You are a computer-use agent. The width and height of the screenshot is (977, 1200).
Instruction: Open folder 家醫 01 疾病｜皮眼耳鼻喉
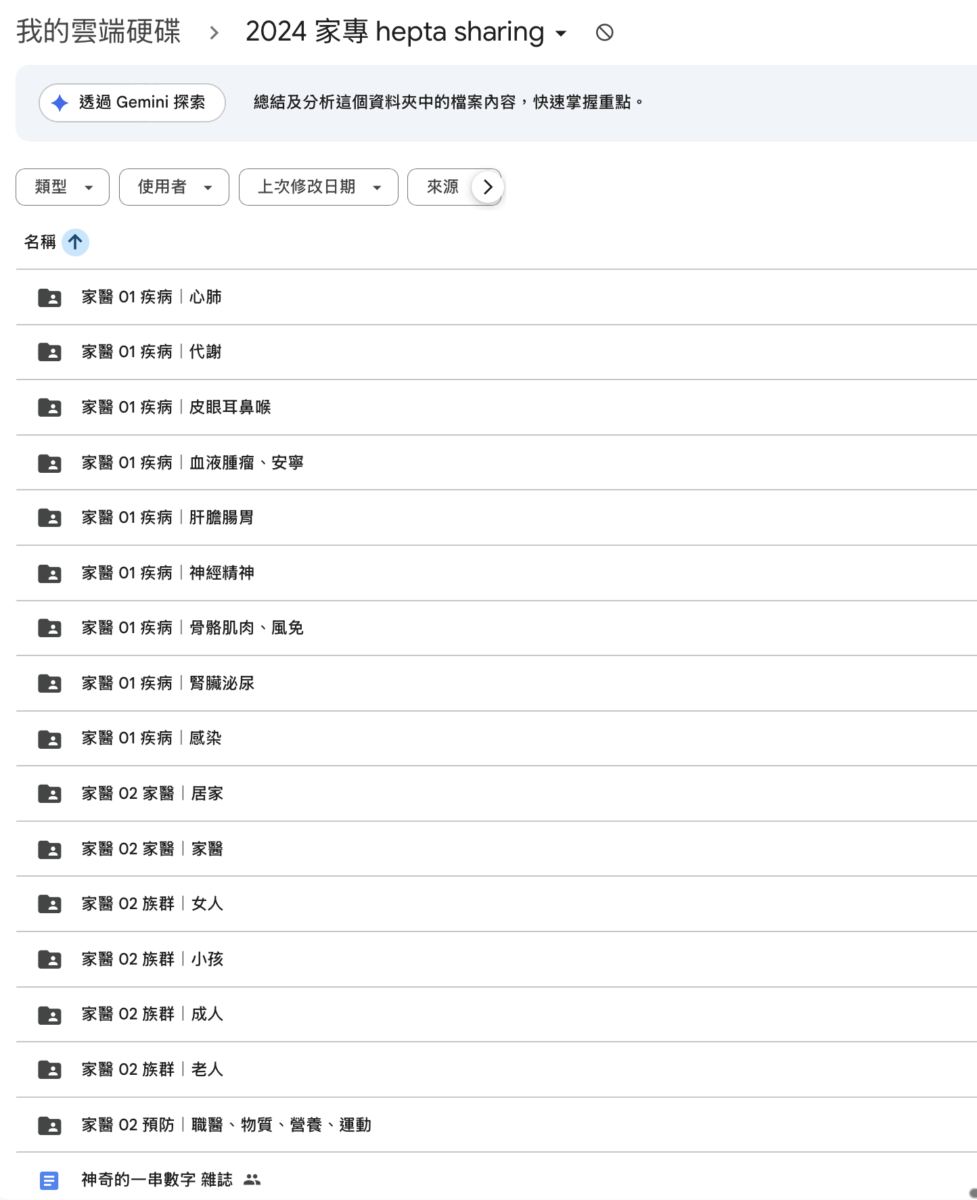click(x=176, y=407)
